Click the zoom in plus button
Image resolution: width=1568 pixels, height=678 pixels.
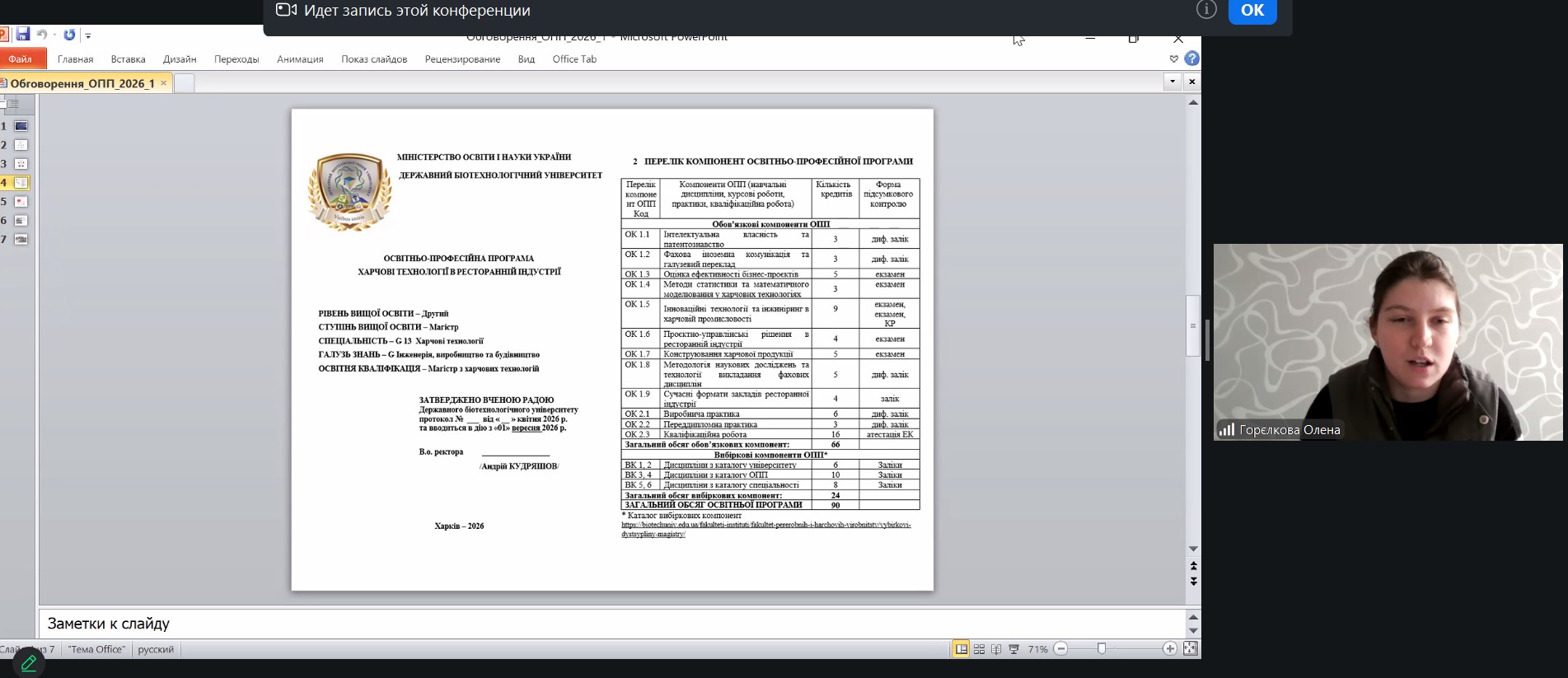[x=1169, y=649]
